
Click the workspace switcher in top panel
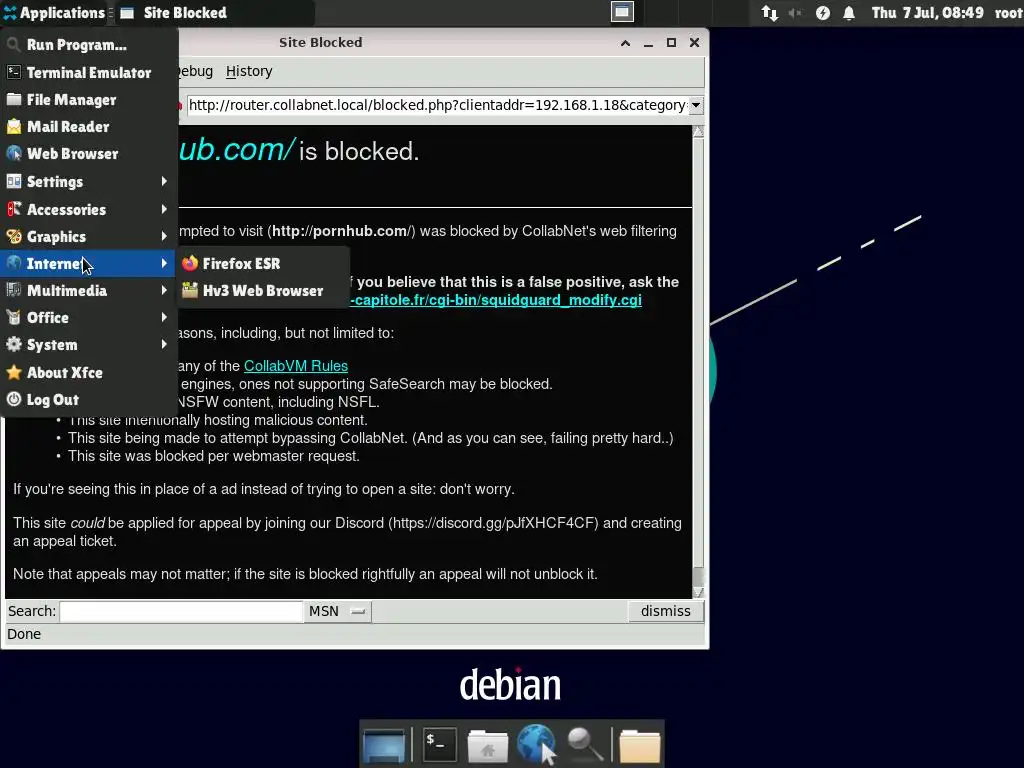622,12
